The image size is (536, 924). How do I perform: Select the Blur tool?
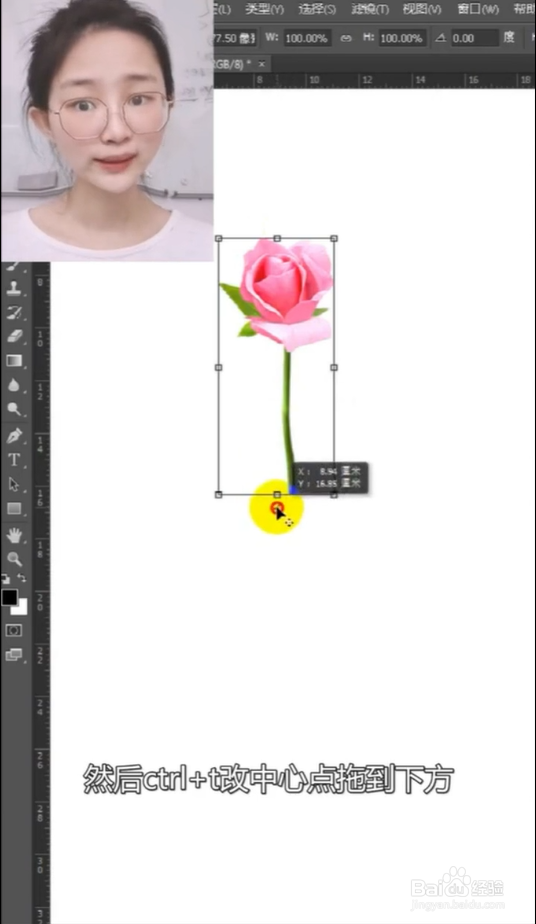point(14,385)
